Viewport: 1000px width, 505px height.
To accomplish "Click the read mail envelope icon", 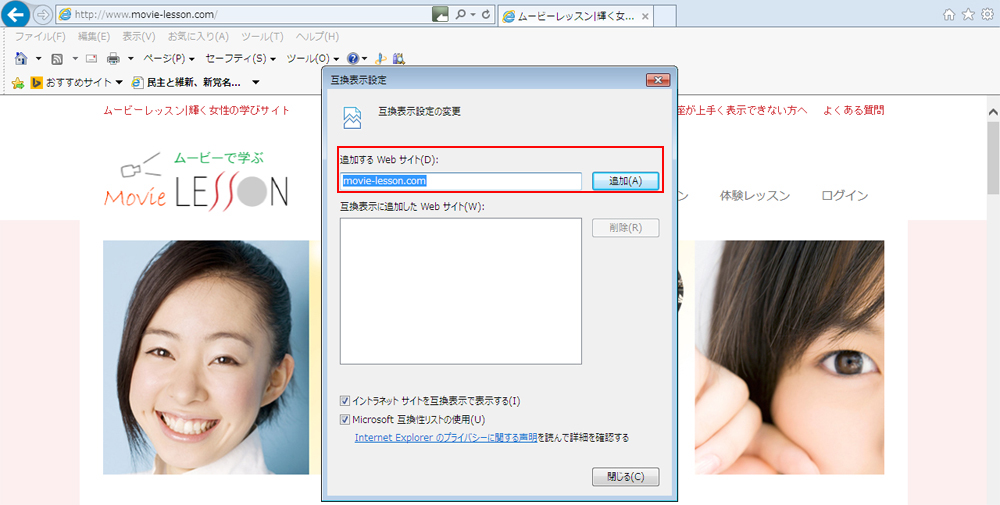I will [92, 59].
